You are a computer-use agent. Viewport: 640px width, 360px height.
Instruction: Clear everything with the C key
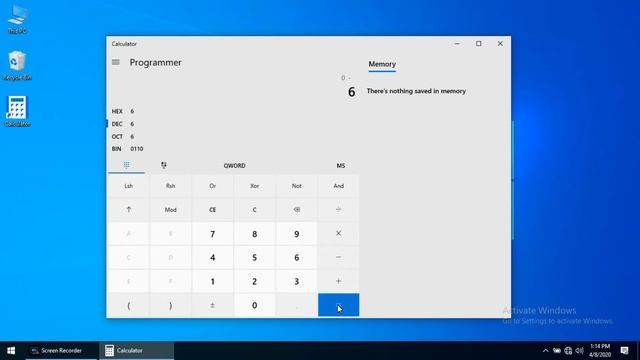(255, 210)
